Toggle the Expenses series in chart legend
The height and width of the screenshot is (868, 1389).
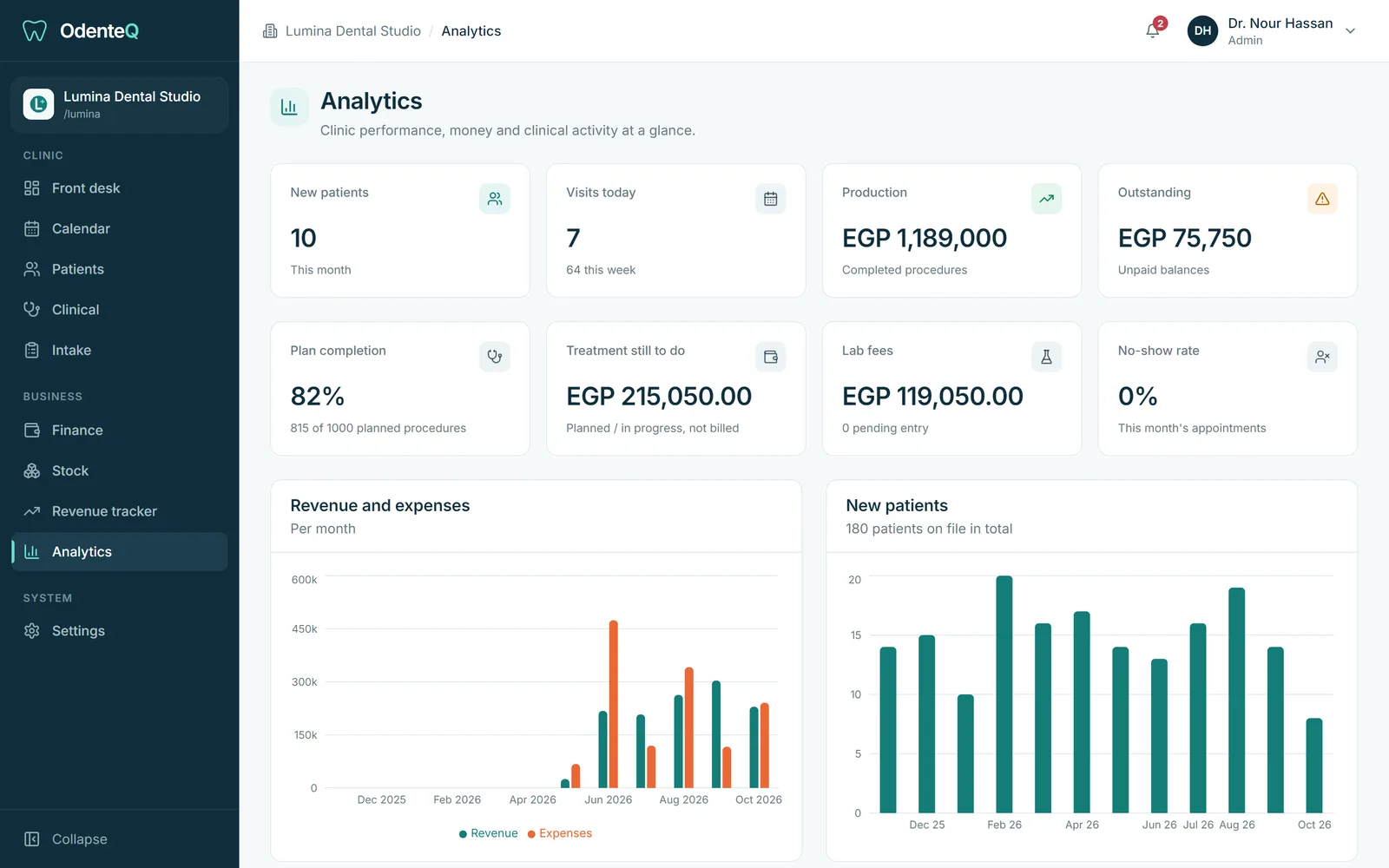(560, 833)
